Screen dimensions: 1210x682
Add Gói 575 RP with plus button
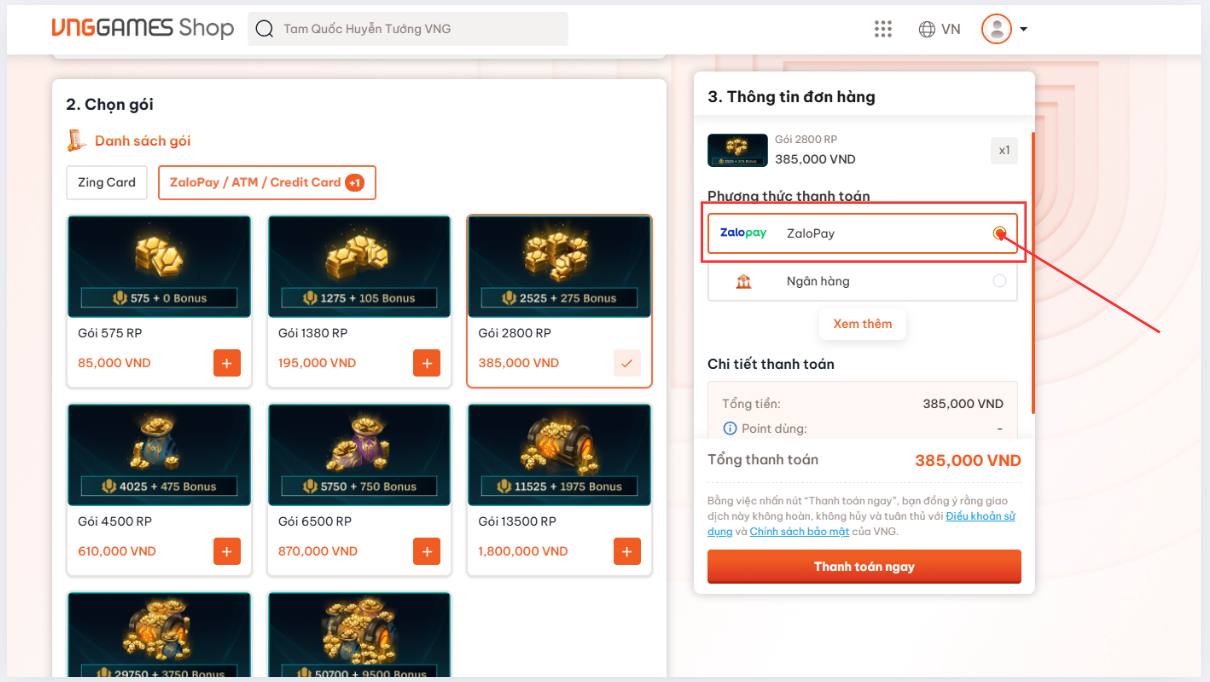coord(227,363)
